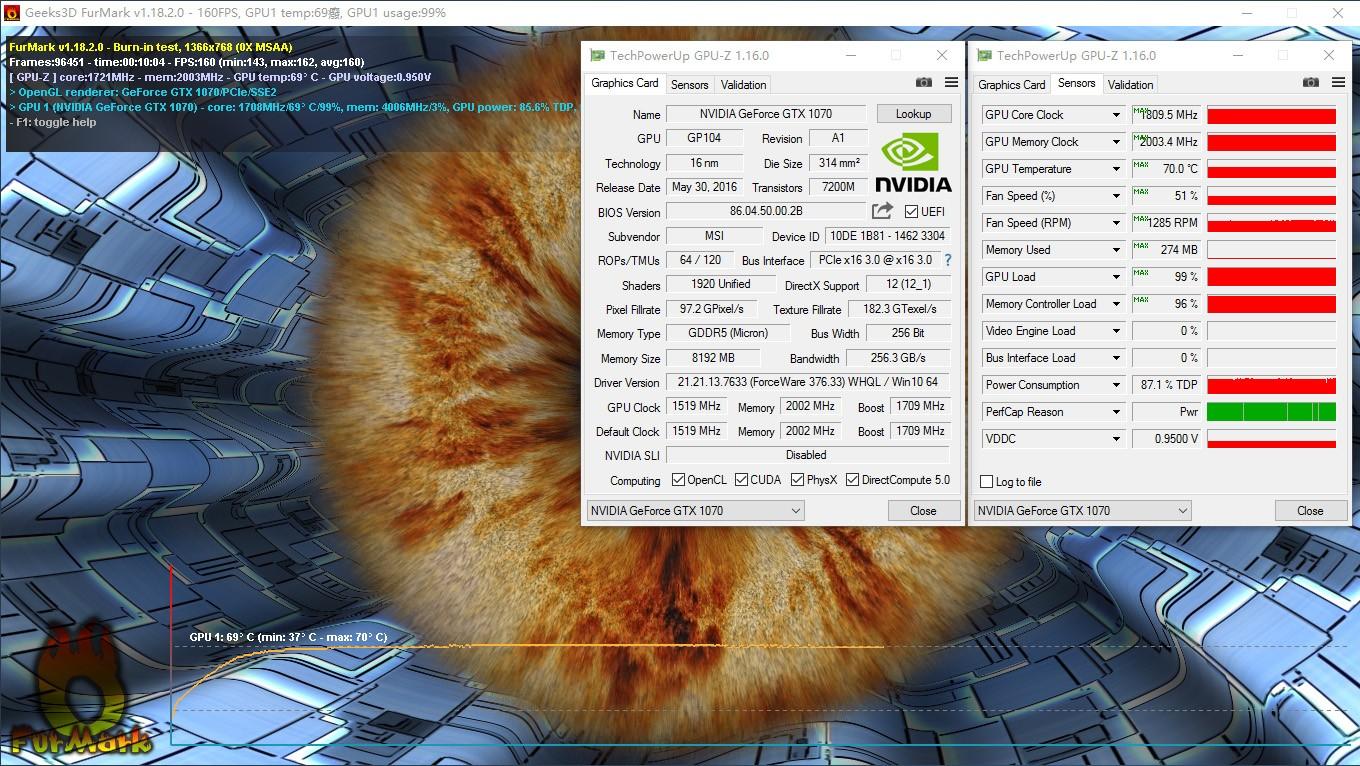The image size is (1360, 766).
Task: Open hamburger menu in Graphics Card window
Action: click(x=951, y=83)
